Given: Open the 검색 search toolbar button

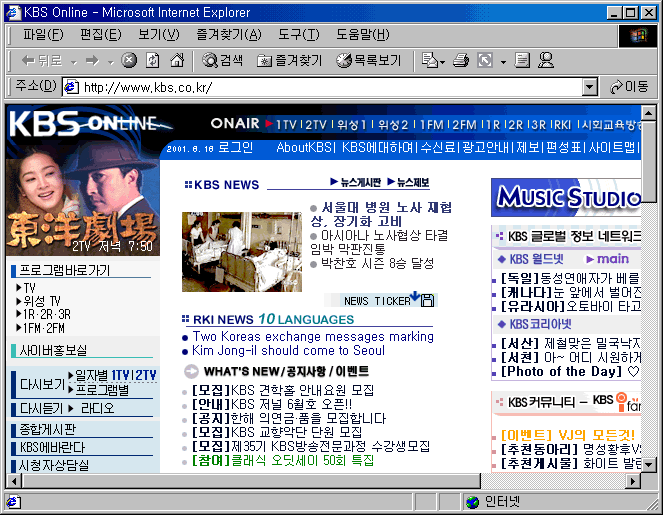Looking at the screenshot, I should 222,60.
